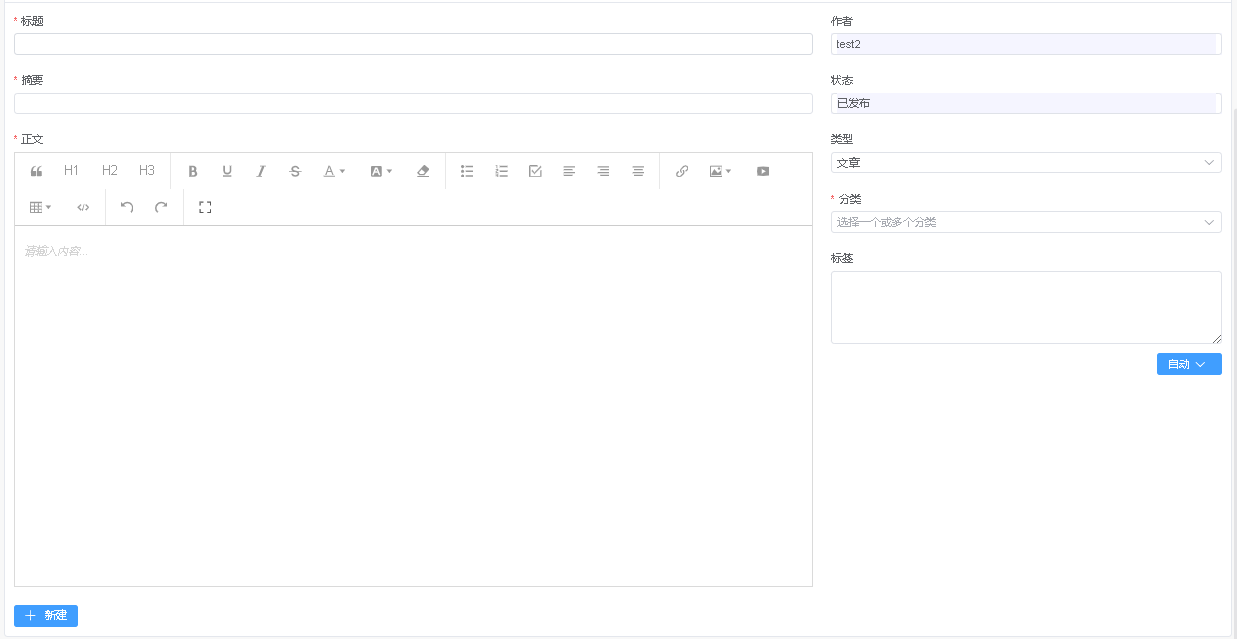Insert an ordered numbered list
The width and height of the screenshot is (1237, 639).
point(501,170)
